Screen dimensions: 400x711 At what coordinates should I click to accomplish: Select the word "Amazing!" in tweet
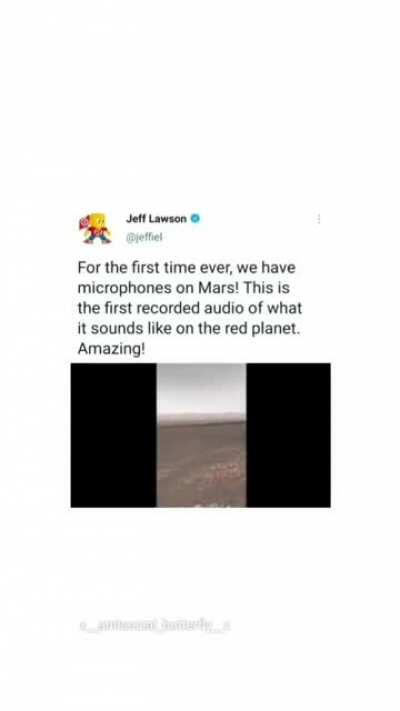pos(111,349)
